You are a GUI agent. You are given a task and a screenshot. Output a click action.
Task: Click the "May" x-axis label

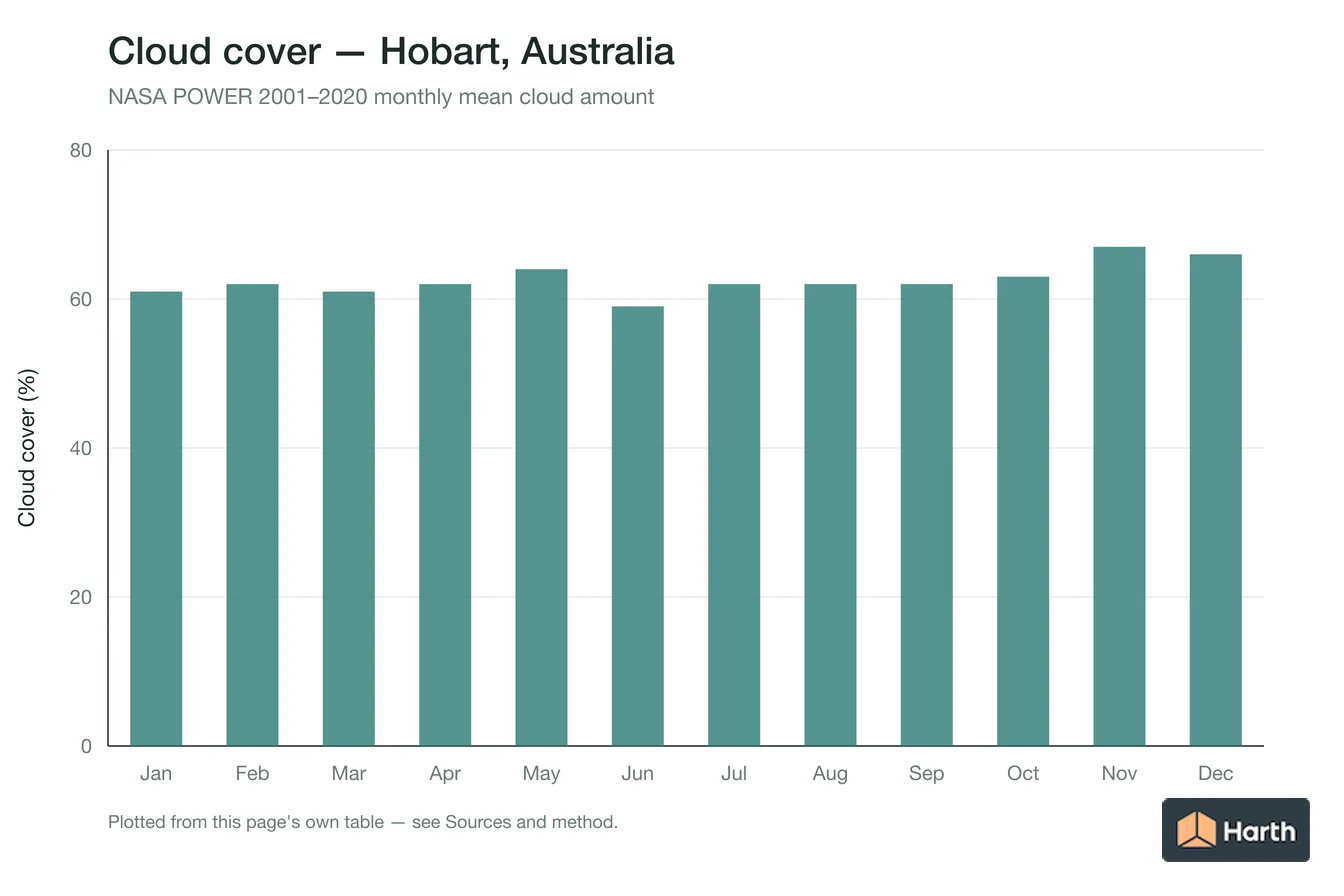[541, 773]
